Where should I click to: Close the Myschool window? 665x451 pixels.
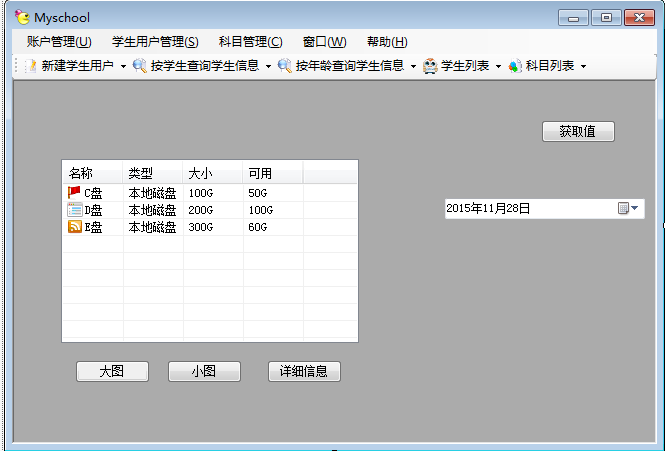click(640, 18)
